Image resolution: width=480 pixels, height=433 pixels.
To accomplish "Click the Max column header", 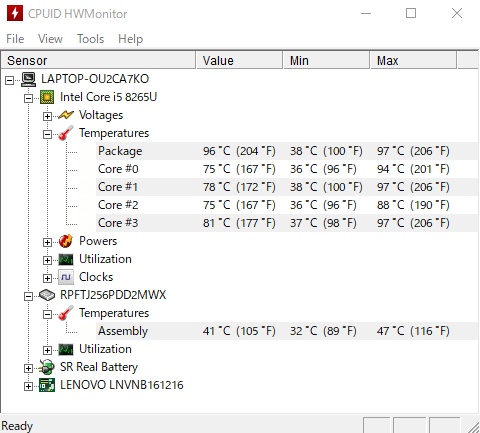I will [x=413, y=60].
